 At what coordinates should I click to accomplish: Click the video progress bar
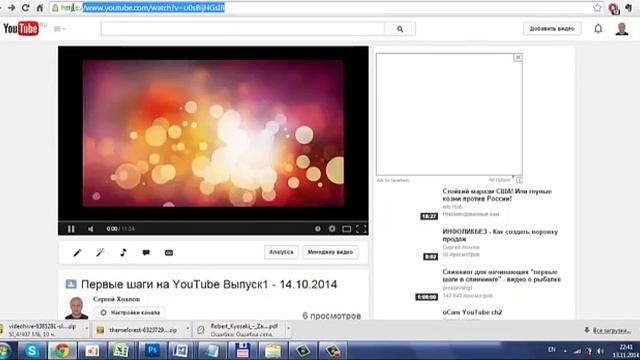213,222
